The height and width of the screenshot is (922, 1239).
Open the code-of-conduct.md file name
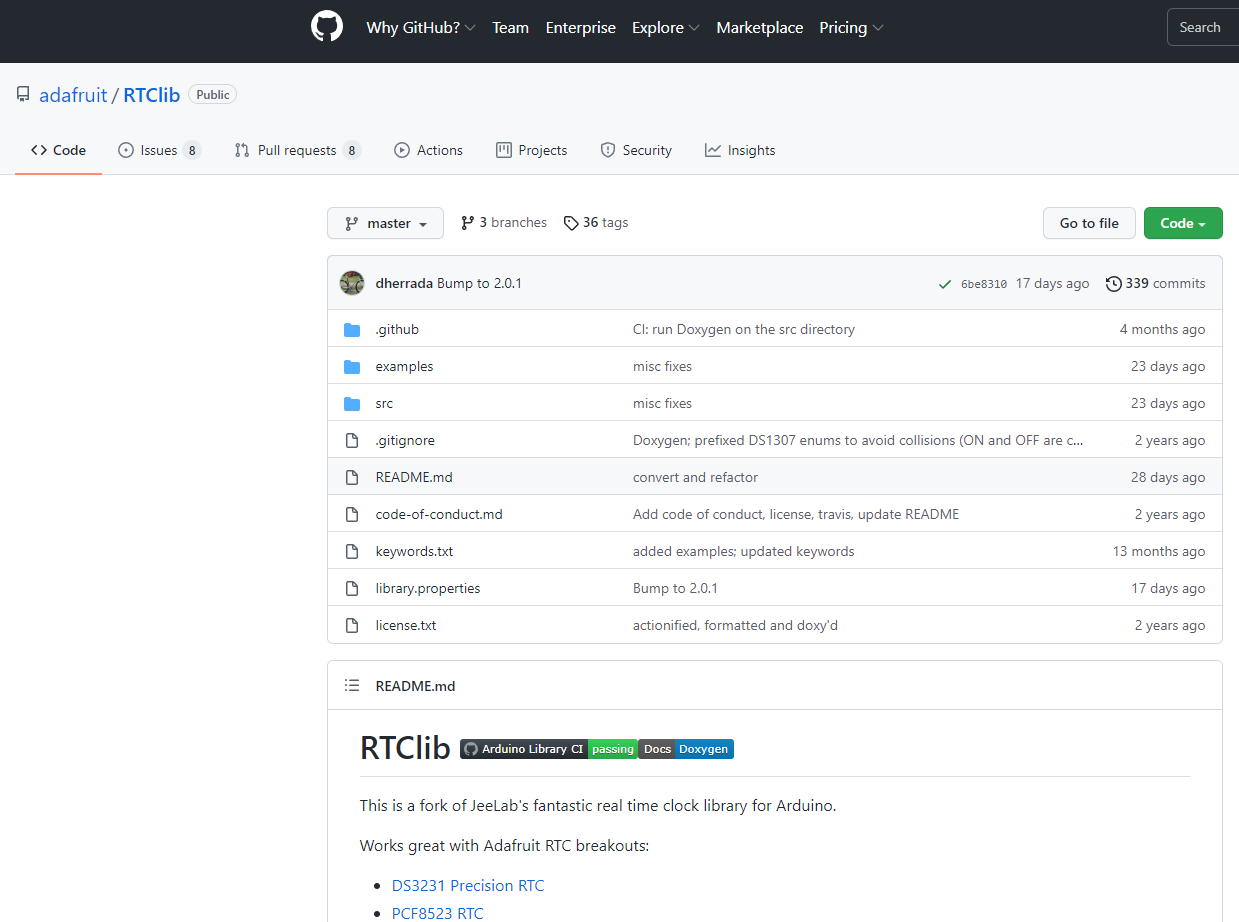(x=439, y=515)
